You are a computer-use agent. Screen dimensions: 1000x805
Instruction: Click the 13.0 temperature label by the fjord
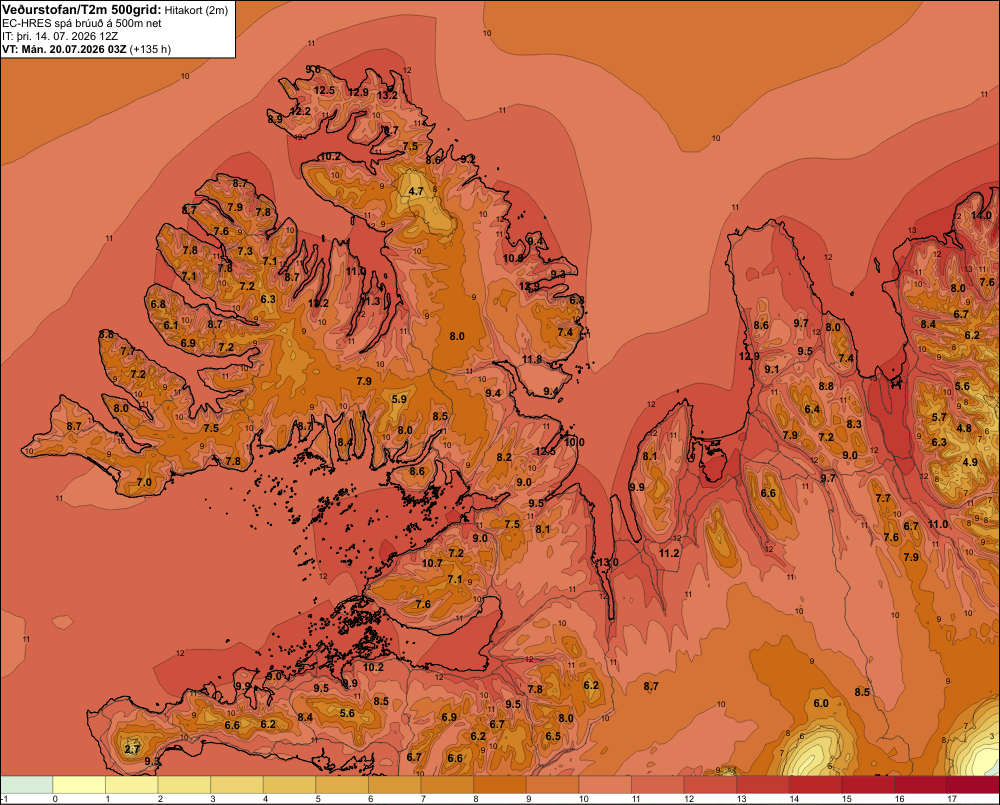pyautogui.click(x=607, y=563)
